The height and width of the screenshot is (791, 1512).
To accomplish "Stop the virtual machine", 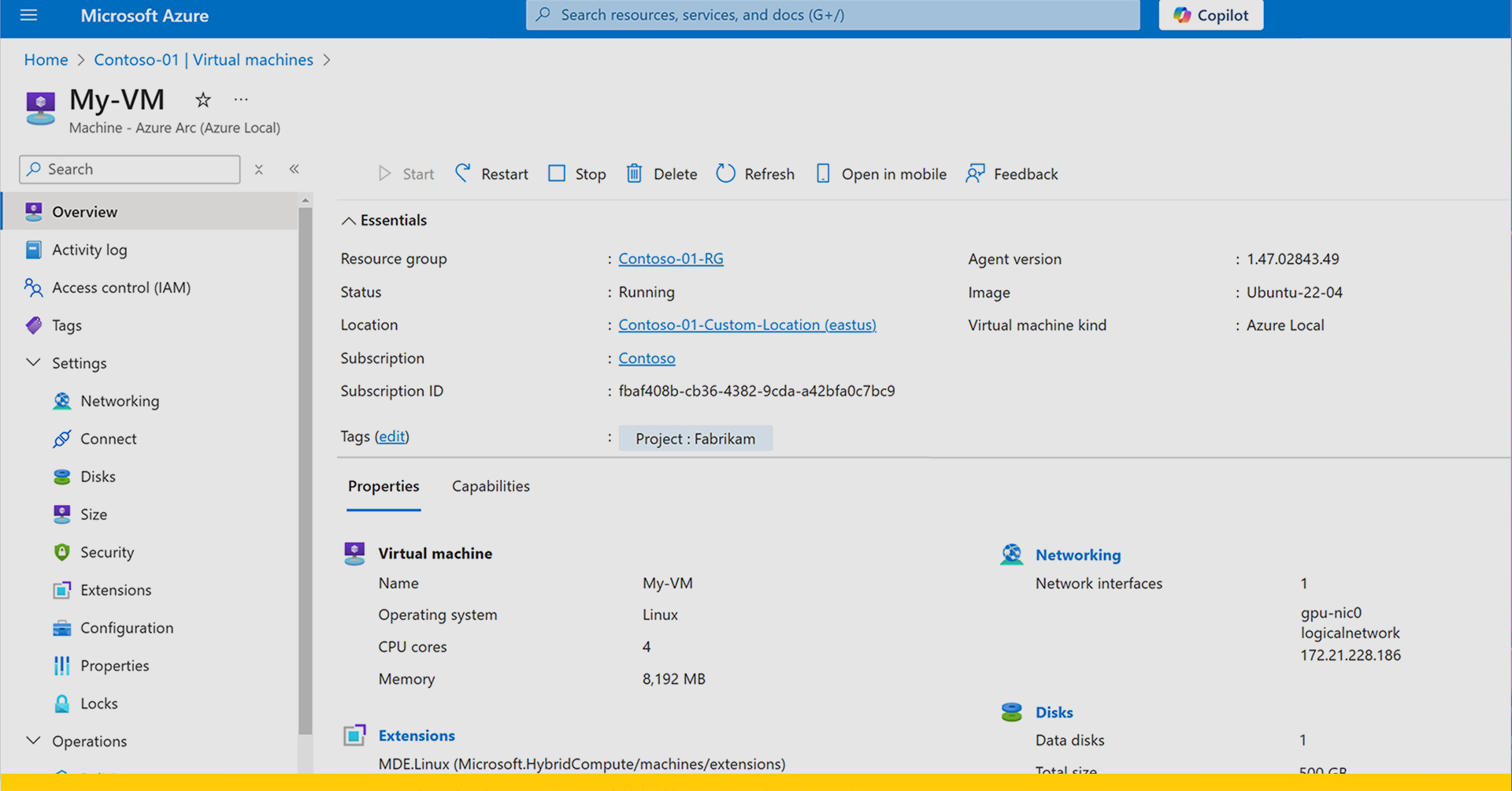I will pos(577,174).
